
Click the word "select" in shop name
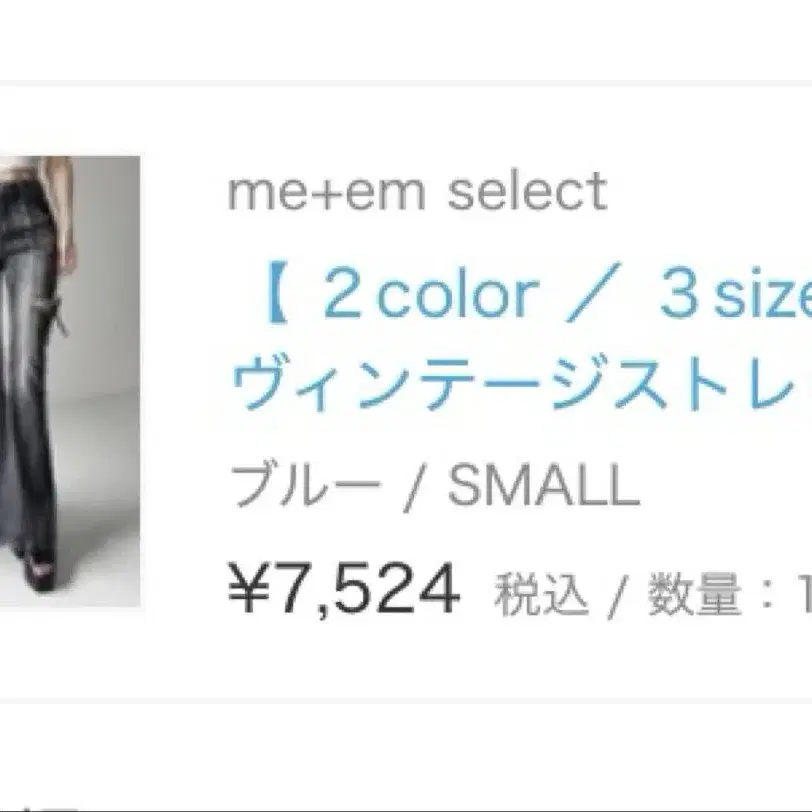(527, 191)
